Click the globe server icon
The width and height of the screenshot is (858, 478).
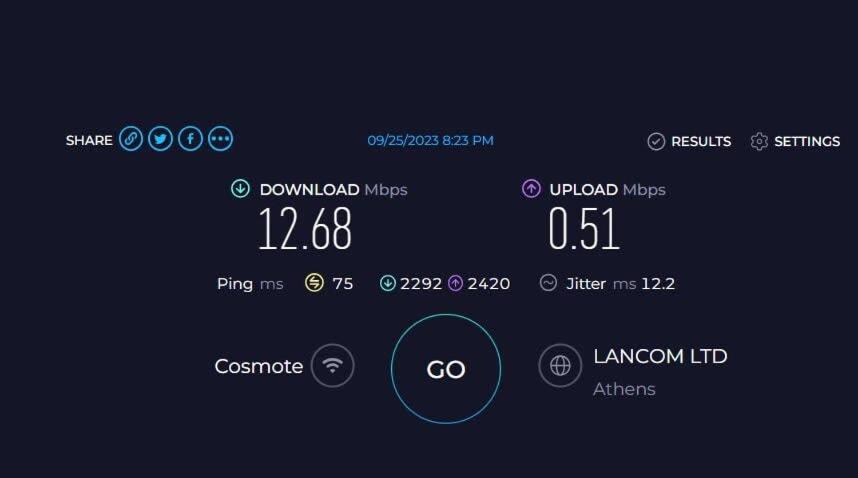(x=560, y=365)
